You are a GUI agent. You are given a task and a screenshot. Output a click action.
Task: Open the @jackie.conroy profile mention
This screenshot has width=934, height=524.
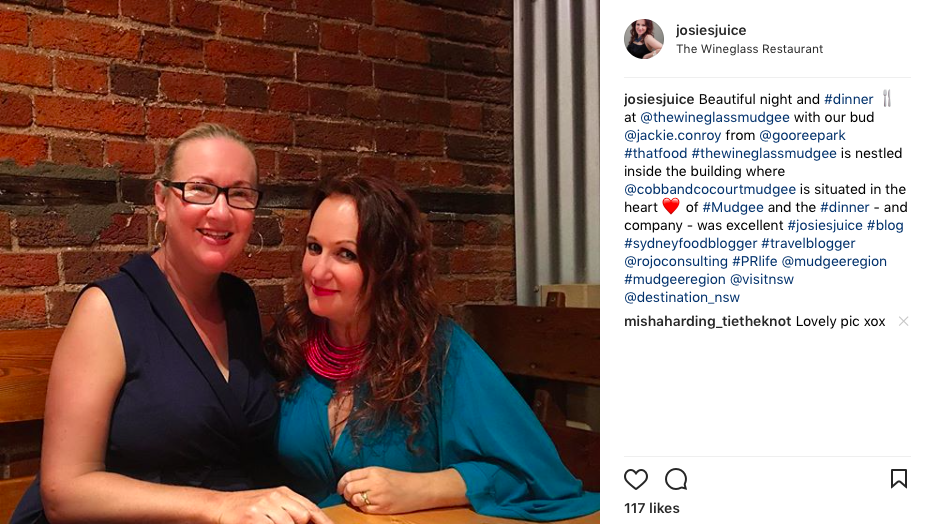(x=673, y=135)
